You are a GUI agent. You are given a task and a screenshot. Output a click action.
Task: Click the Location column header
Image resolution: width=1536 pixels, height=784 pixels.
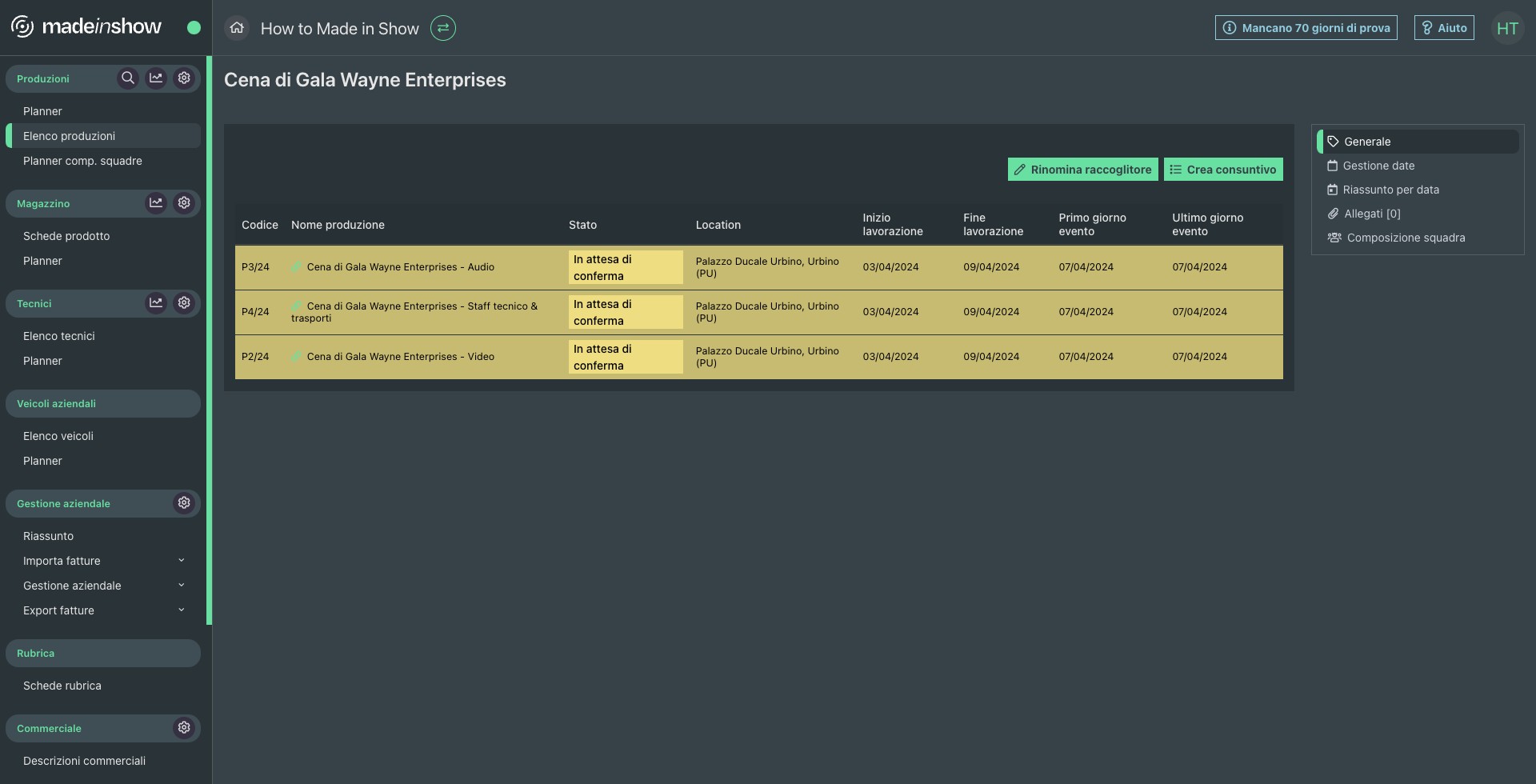pos(718,225)
